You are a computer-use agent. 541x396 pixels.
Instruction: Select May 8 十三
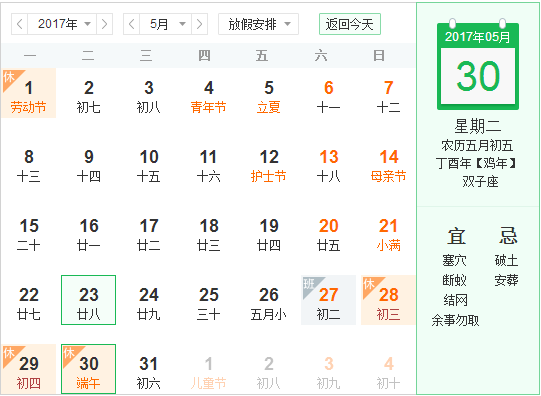(29, 162)
